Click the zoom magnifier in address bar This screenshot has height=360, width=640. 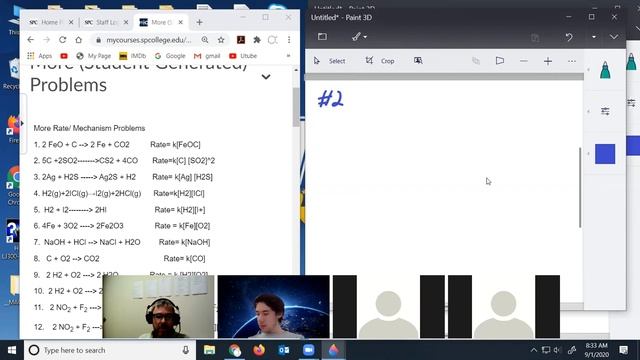pos(205,40)
